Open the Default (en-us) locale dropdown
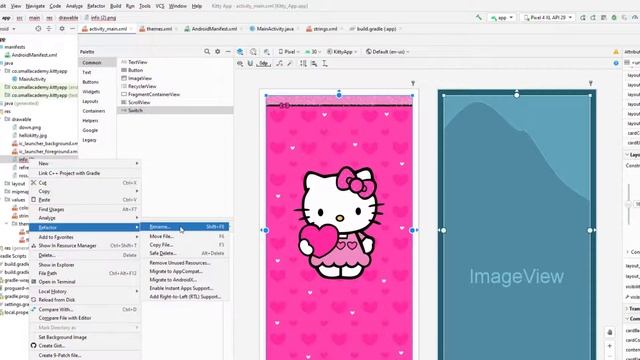This screenshot has height=360, width=640. tap(387, 52)
